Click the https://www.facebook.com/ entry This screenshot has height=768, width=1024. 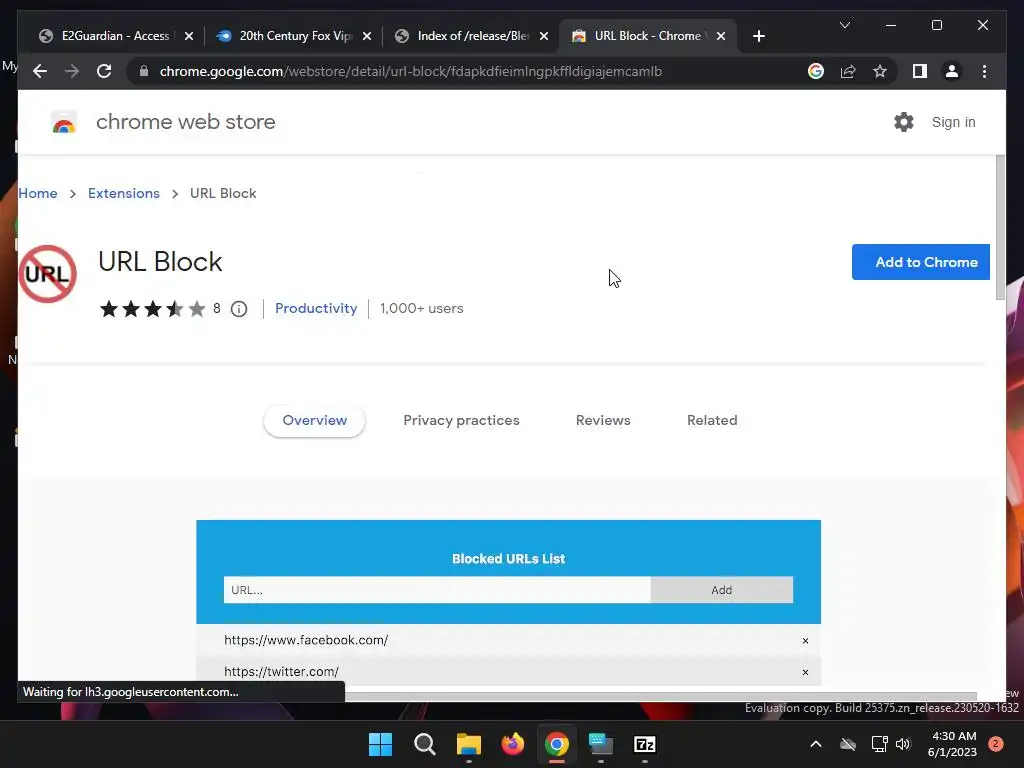tap(306, 640)
